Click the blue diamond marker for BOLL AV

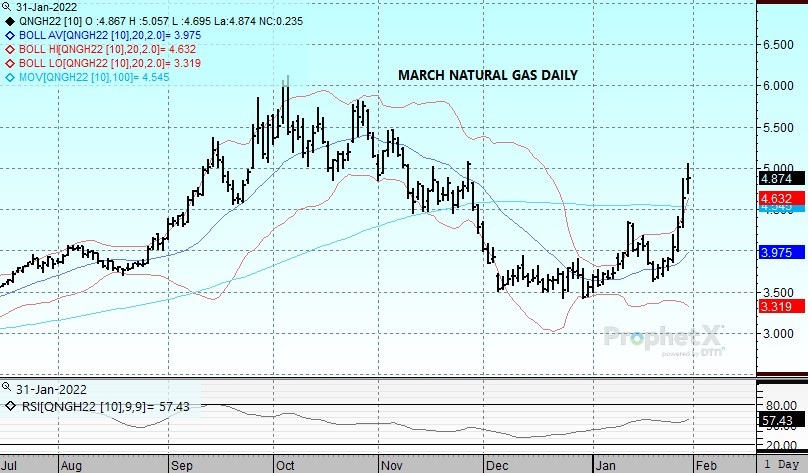[9, 34]
